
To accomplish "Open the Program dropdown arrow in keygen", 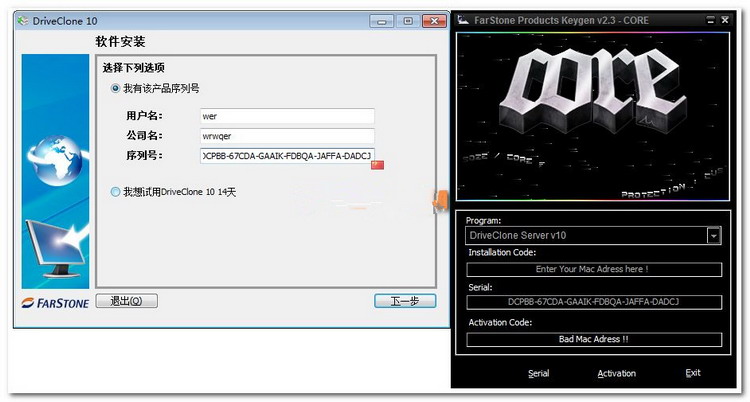I will coord(714,235).
